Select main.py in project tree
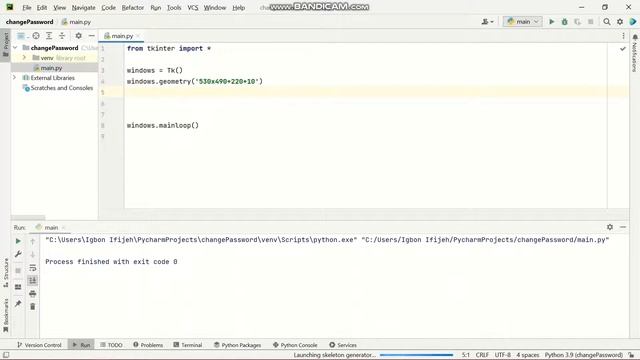The width and height of the screenshot is (640, 360). point(51,68)
